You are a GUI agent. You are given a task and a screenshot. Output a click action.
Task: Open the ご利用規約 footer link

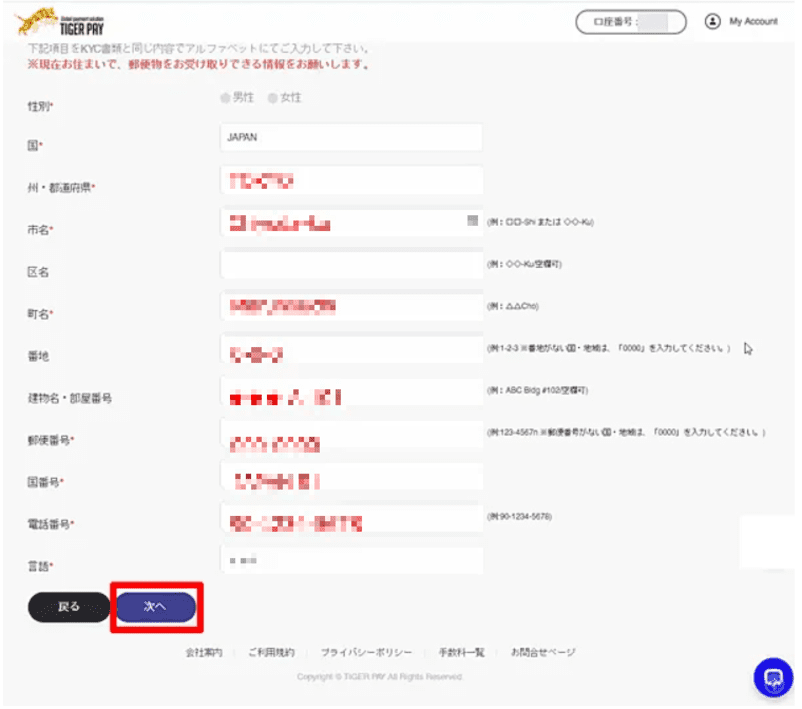coord(271,652)
